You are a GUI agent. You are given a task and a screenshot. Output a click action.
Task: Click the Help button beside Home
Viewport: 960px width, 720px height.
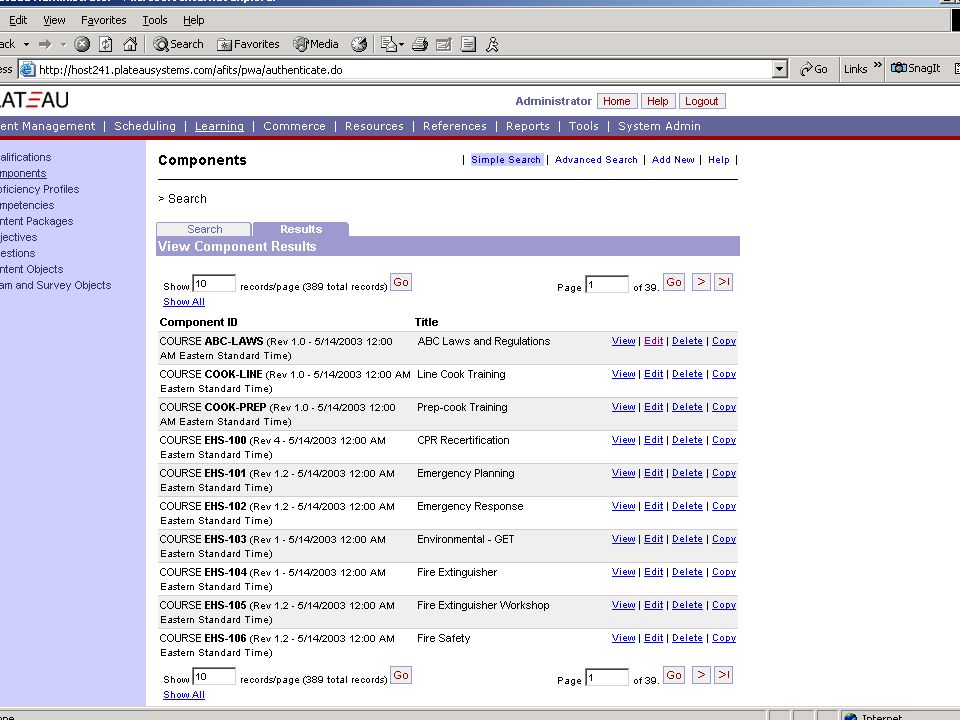click(658, 101)
